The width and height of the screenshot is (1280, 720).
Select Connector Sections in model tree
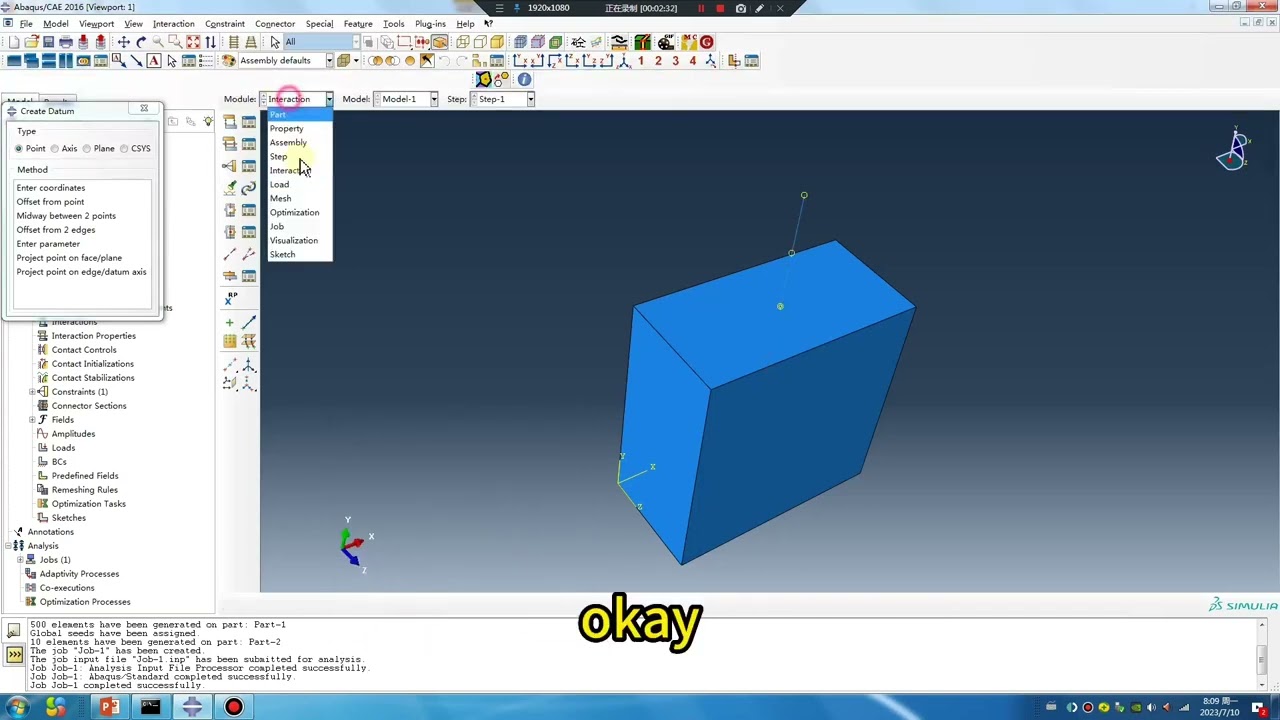tap(89, 406)
